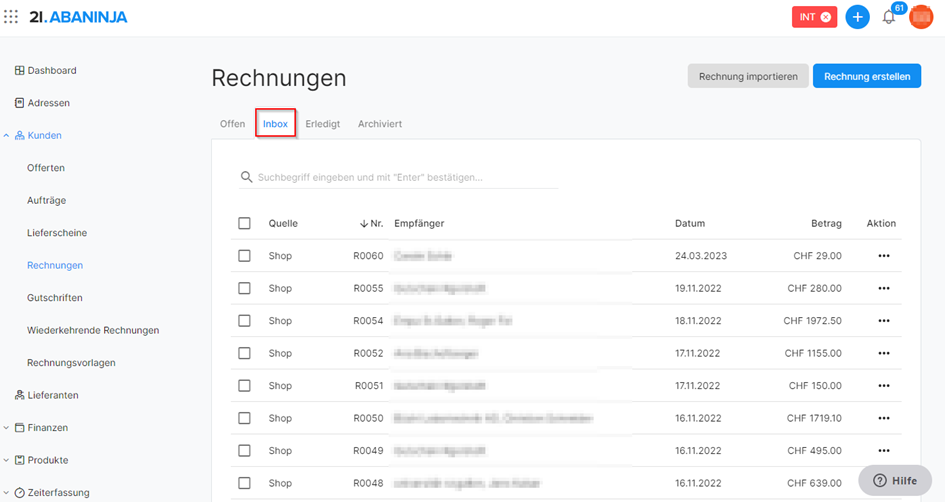Expand the Produkte section in sidebar
This screenshot has height=502, width=945.
(7, 460)
